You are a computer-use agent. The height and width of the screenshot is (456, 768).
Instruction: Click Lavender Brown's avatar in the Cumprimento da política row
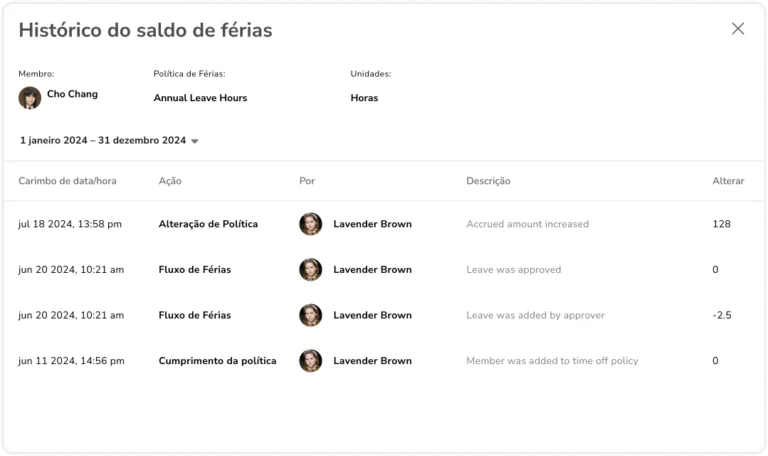(x=311, y=360)
